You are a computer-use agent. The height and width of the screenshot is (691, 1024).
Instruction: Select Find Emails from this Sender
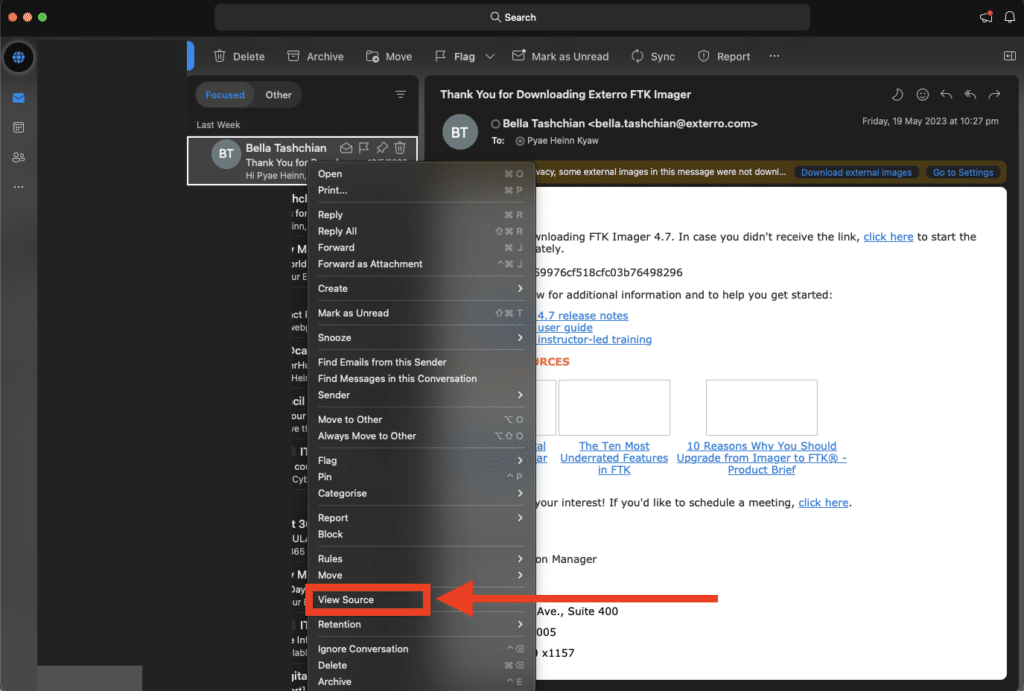click(x=421, y=362)
